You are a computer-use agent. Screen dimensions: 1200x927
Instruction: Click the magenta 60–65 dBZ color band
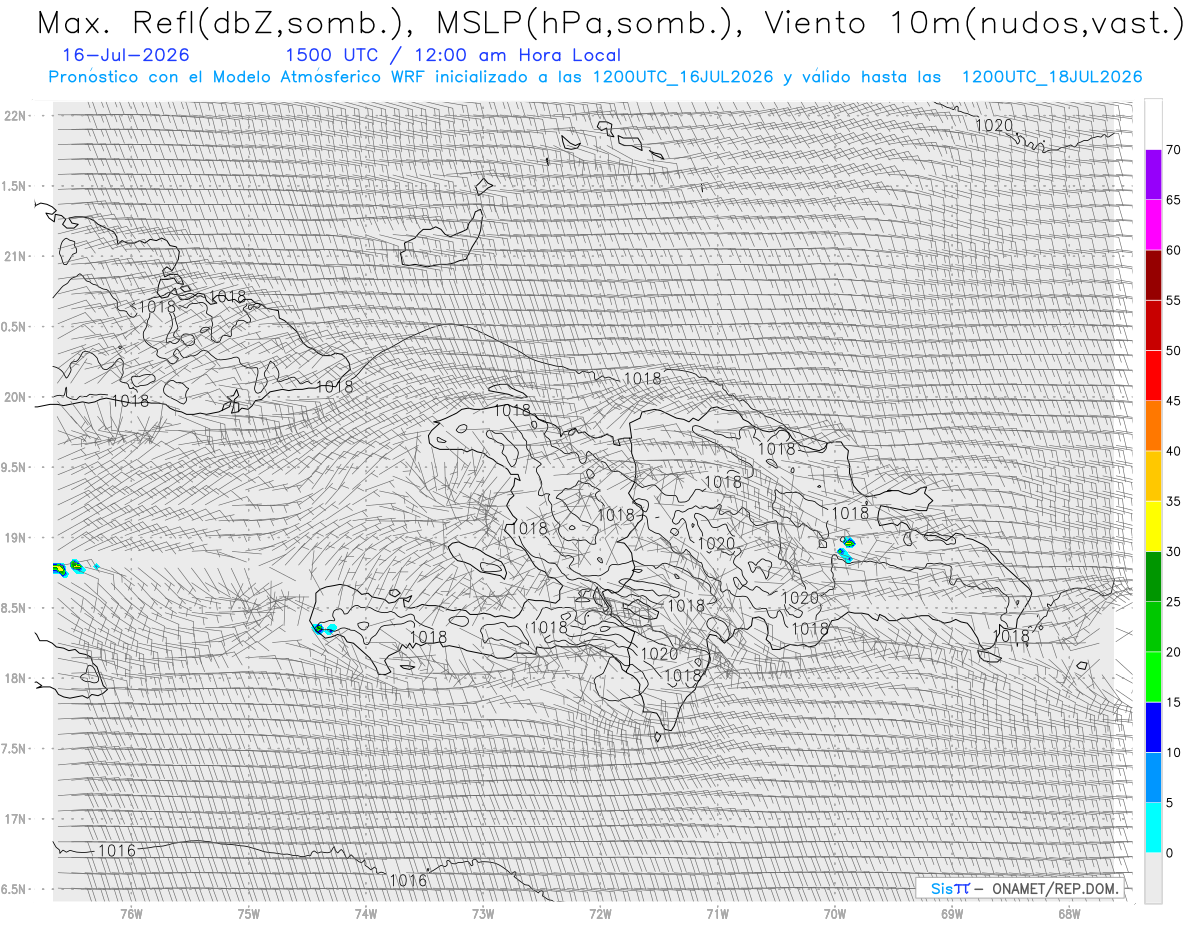(x=1153, y=225)
